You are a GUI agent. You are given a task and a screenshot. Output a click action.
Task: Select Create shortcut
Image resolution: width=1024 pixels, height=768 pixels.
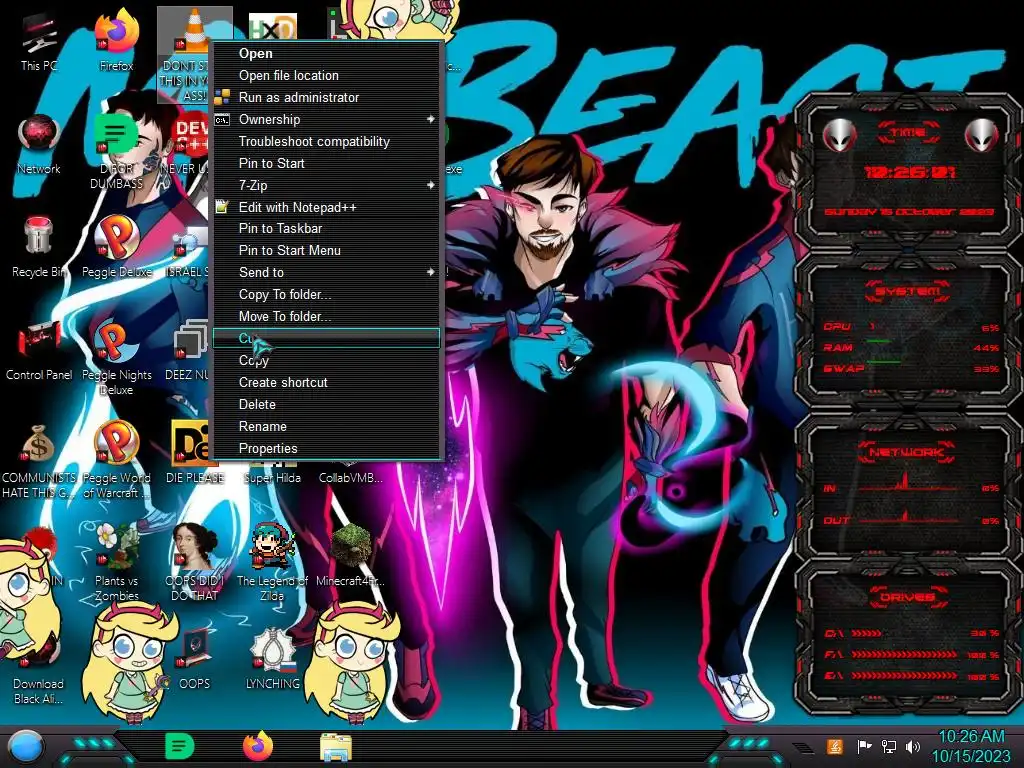[328, 383]
